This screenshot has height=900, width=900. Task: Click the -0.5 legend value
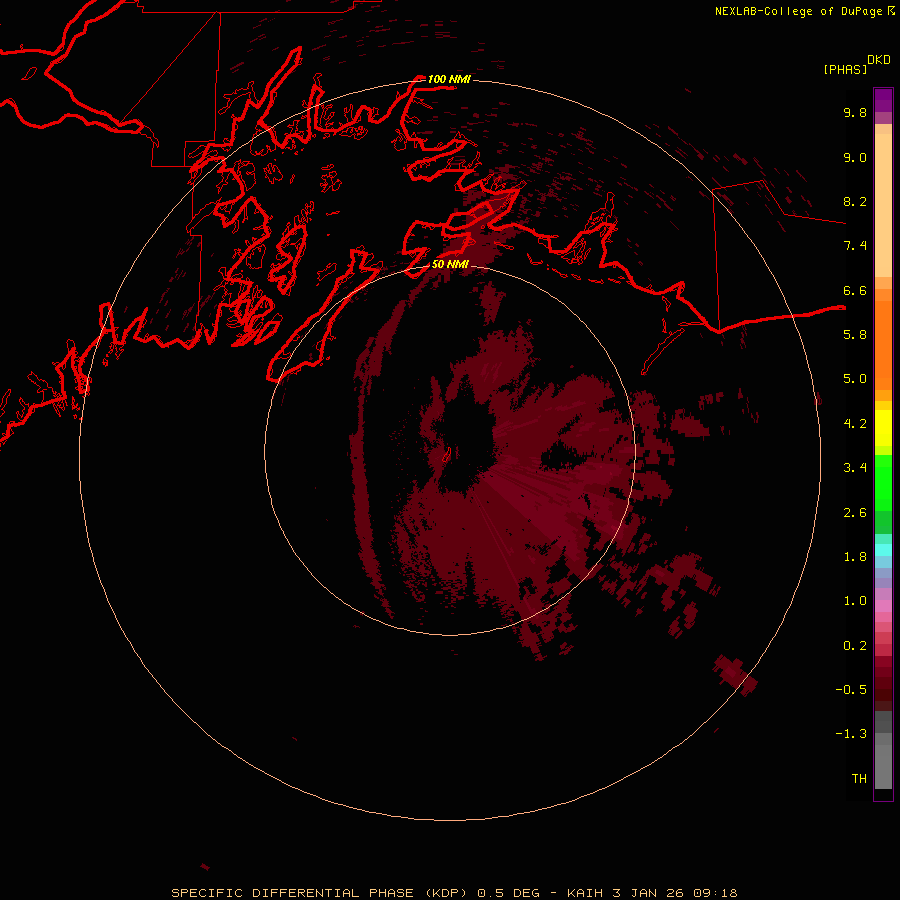[851, 690]
